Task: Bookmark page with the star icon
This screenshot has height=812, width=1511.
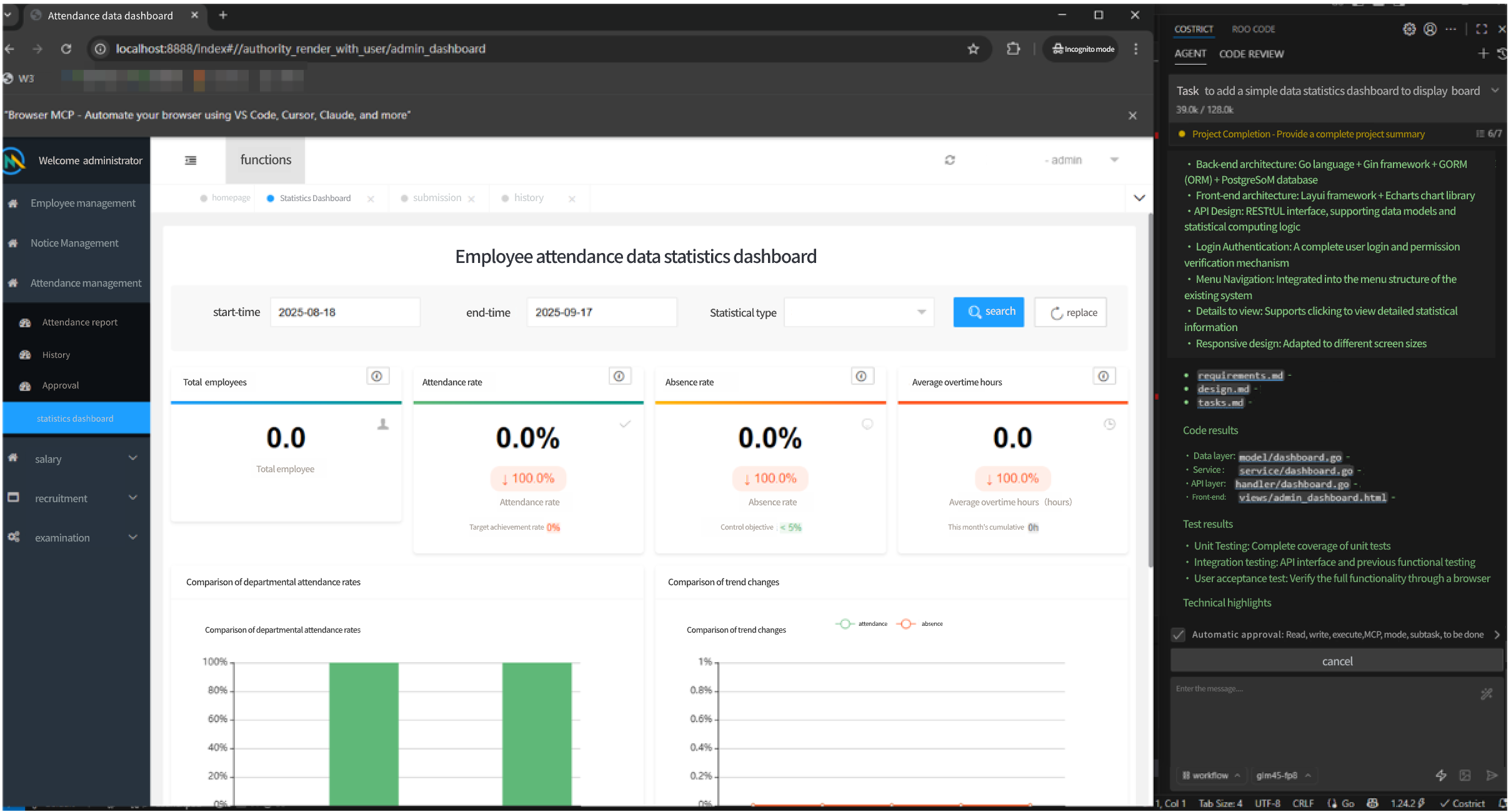Action: [x=973, y=49]
